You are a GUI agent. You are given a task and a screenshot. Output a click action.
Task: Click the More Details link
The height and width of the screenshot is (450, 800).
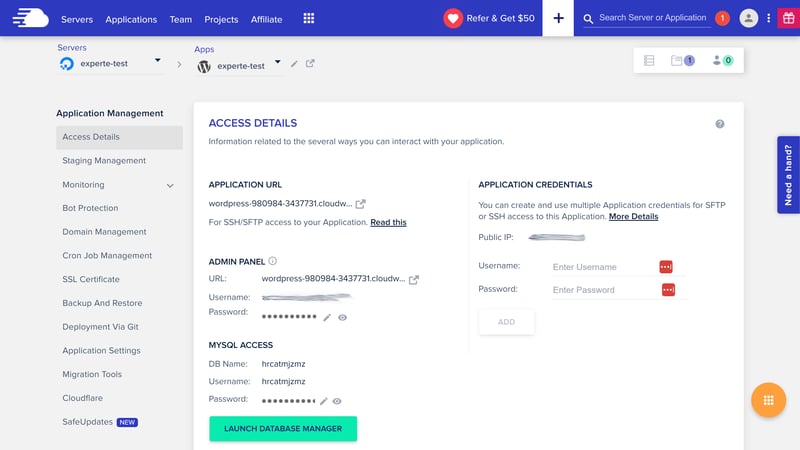pos(633,217)
